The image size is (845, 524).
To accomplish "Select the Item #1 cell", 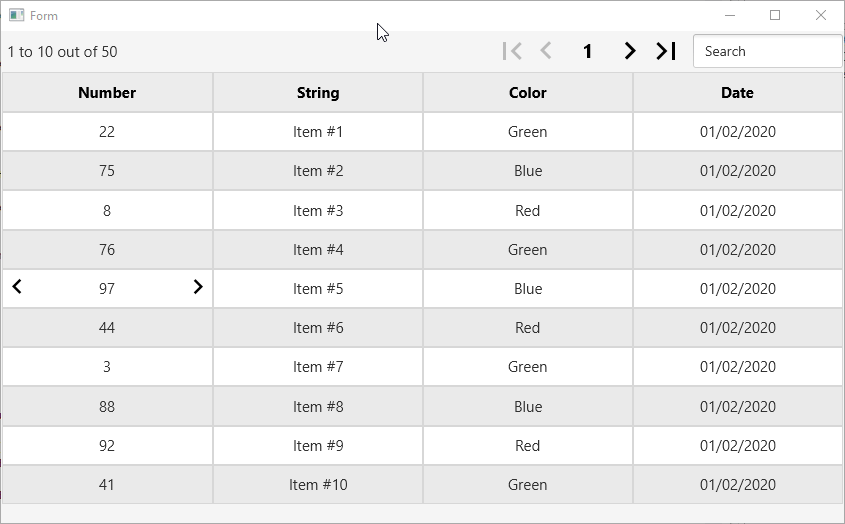I will pos(318,132).
